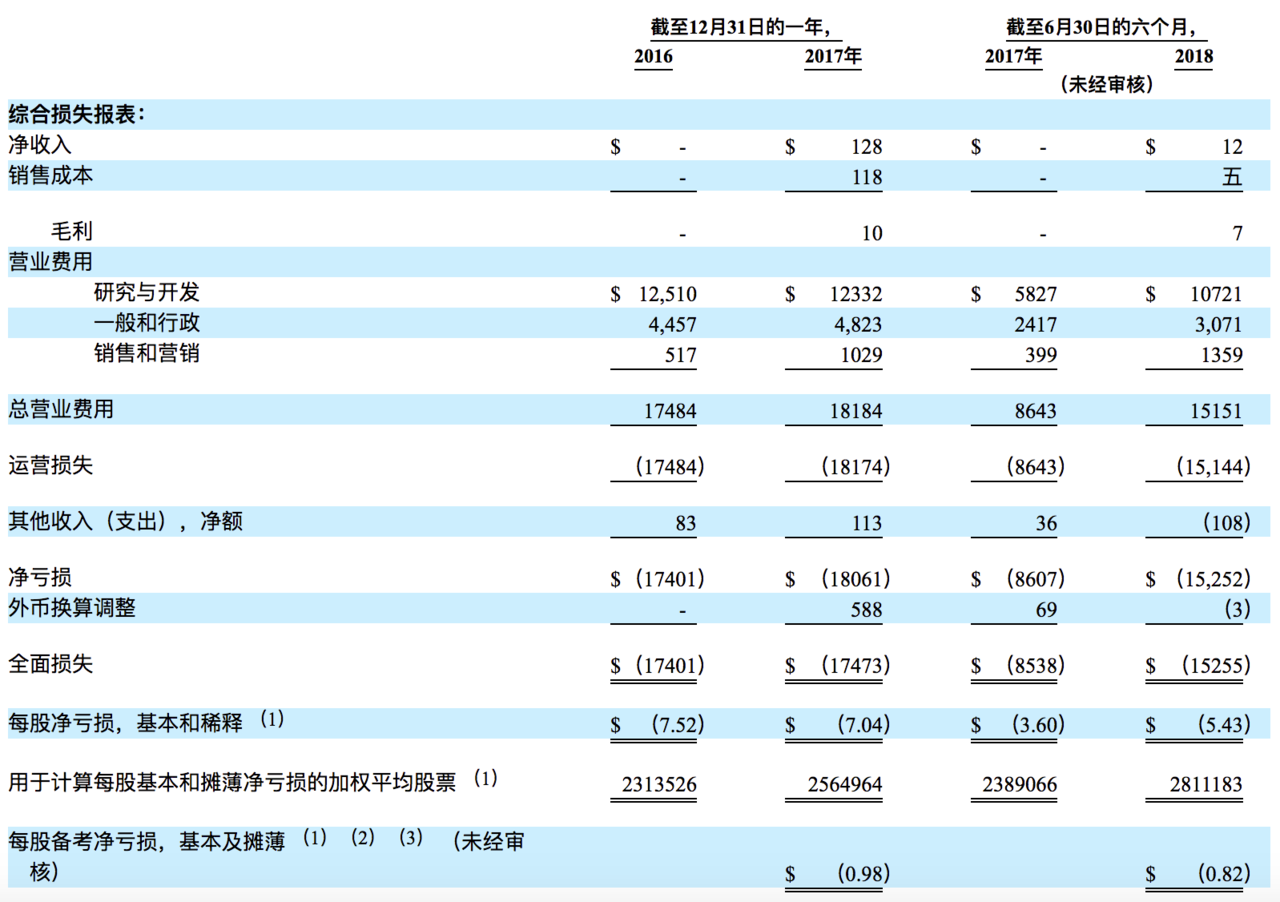This screenshot has width=1280, height=902.
Task: Click the 其他收入（支出），净额 label
Action: pos(125,521)
